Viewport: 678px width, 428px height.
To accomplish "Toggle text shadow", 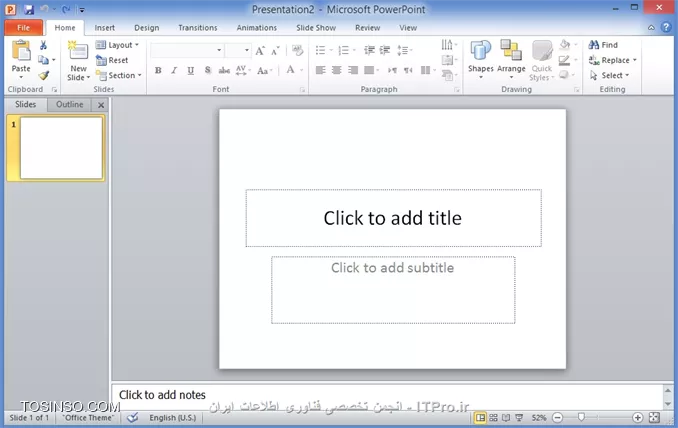I will [208, 70].
